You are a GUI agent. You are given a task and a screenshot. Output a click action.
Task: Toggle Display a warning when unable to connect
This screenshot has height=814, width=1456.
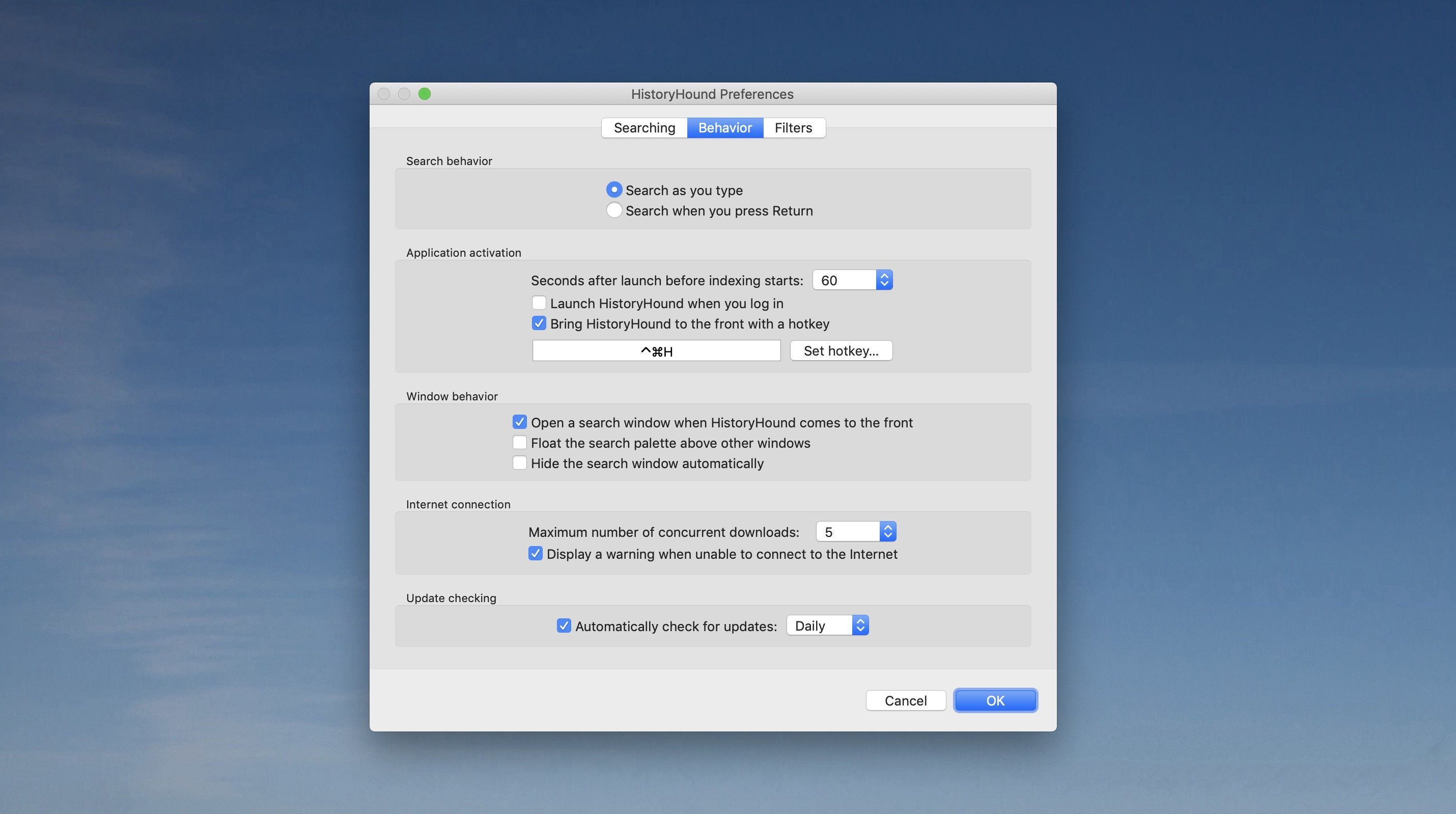535,553
